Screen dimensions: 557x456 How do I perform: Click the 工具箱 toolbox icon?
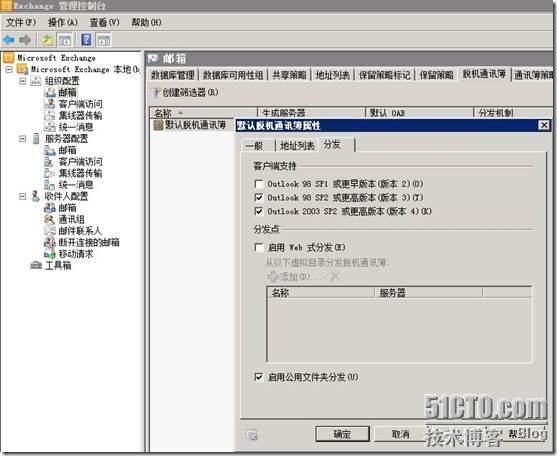[36, 265]
